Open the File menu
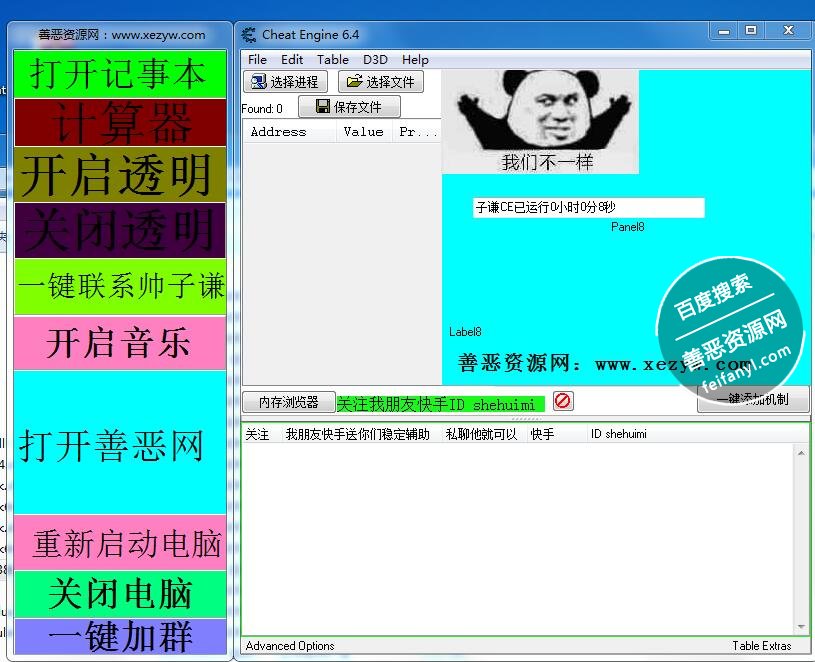This screenshot has width=815, height=662. point(257,59)
